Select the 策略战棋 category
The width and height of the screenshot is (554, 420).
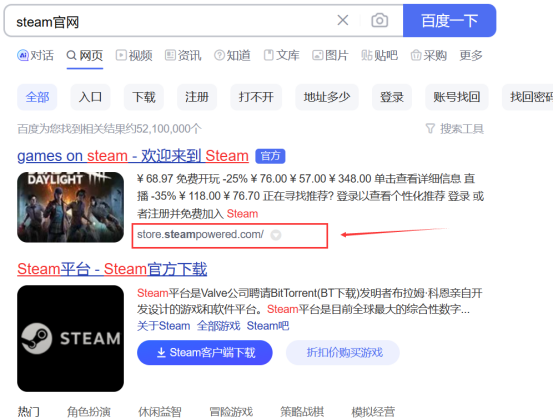(302, 412)
